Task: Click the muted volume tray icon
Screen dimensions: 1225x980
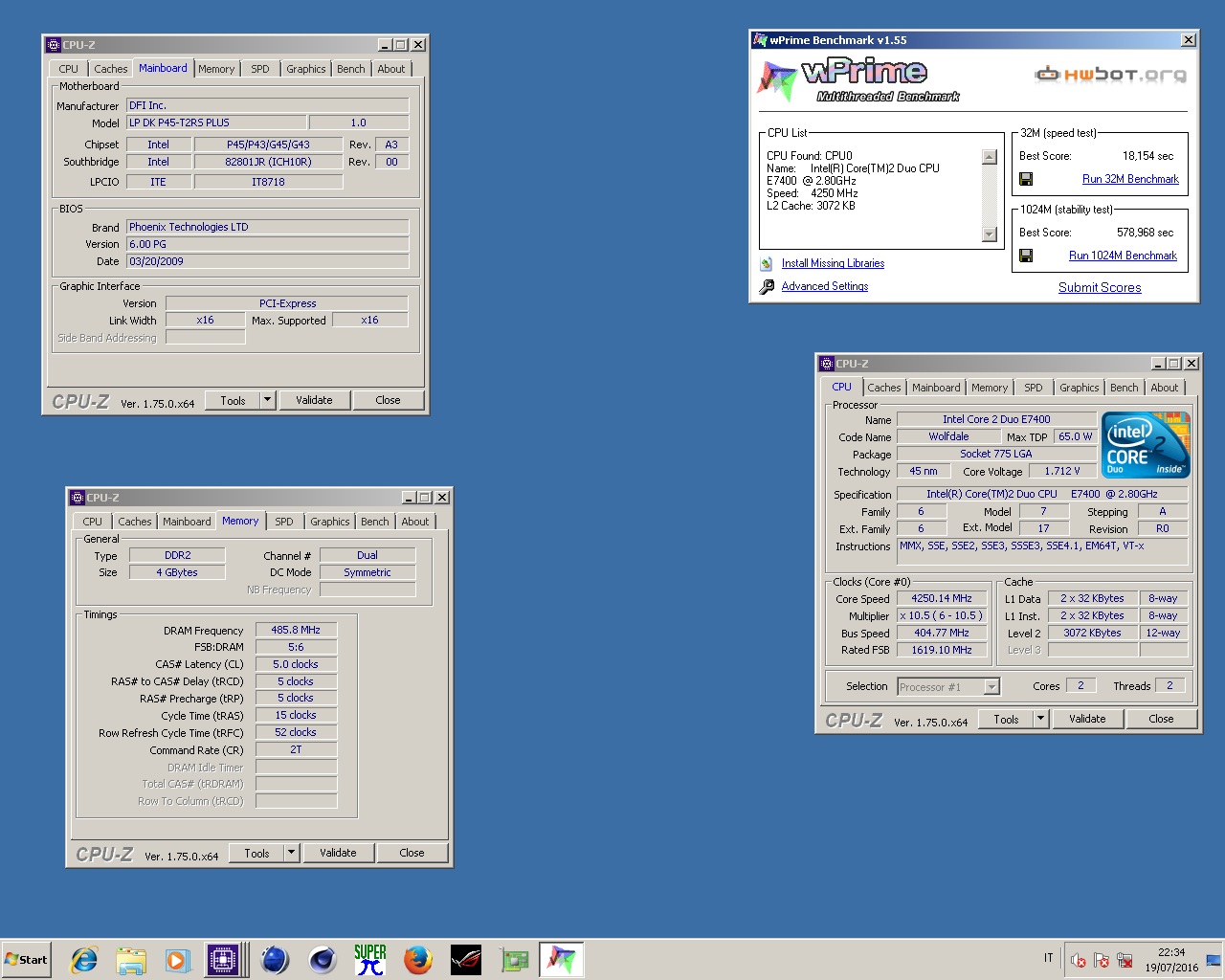Action: [x=1079, y=960]
